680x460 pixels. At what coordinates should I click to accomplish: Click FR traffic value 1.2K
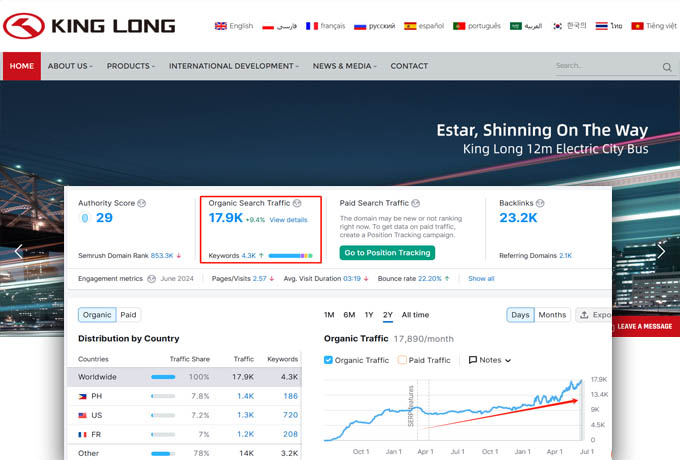[x=245, y=434]
